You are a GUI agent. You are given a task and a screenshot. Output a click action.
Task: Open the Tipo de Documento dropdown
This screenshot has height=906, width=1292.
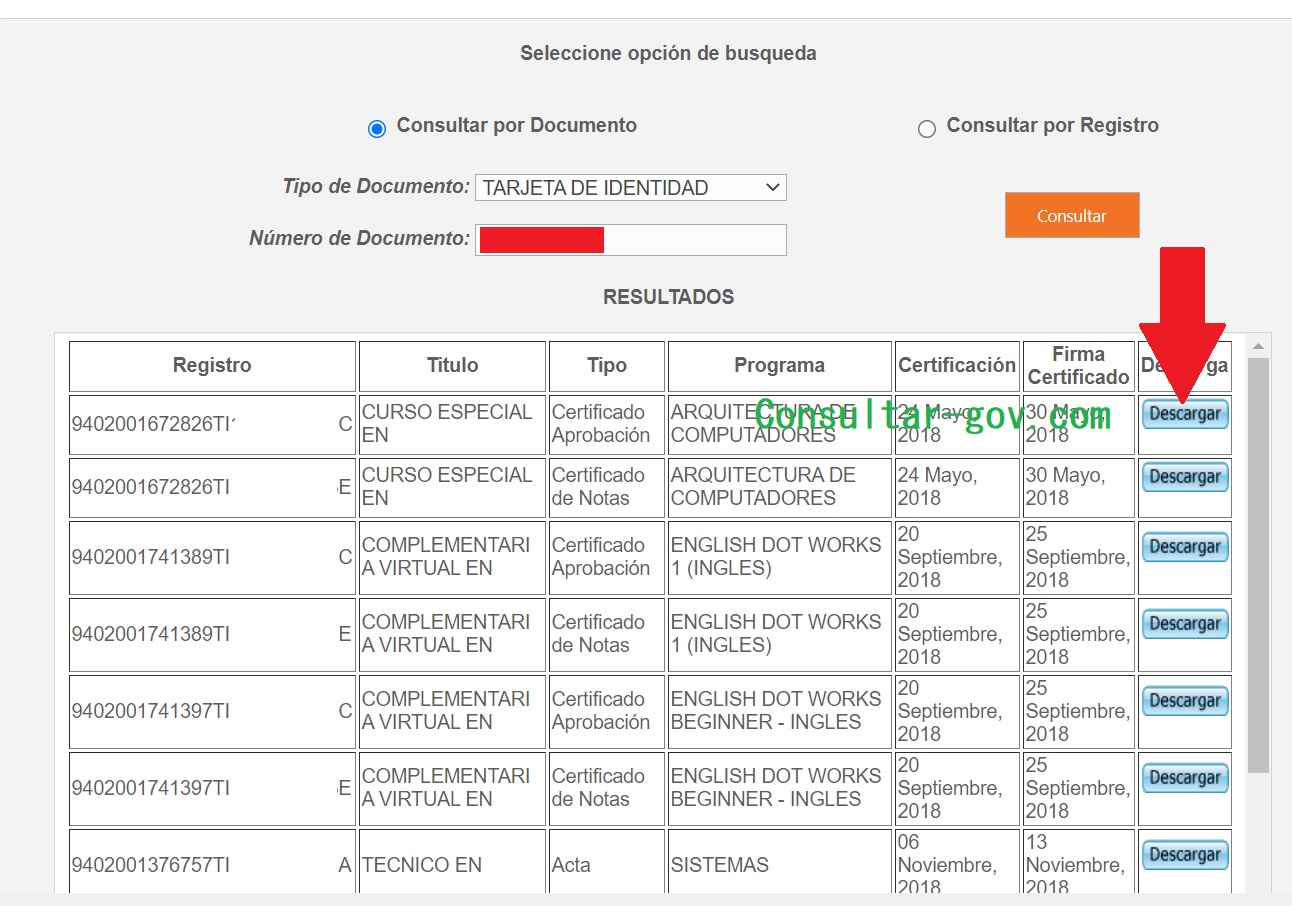[x=630, y=187]
